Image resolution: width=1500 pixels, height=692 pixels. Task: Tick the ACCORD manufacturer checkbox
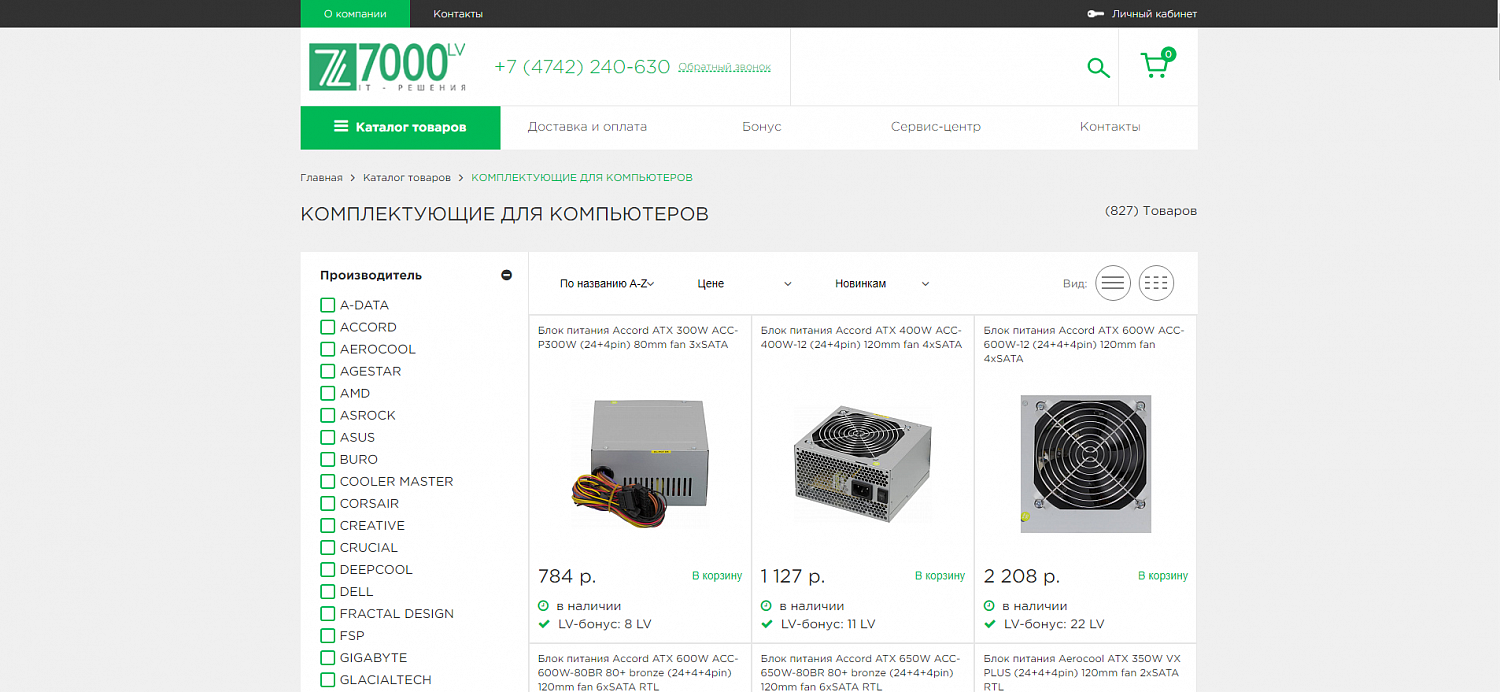[327, 327]
